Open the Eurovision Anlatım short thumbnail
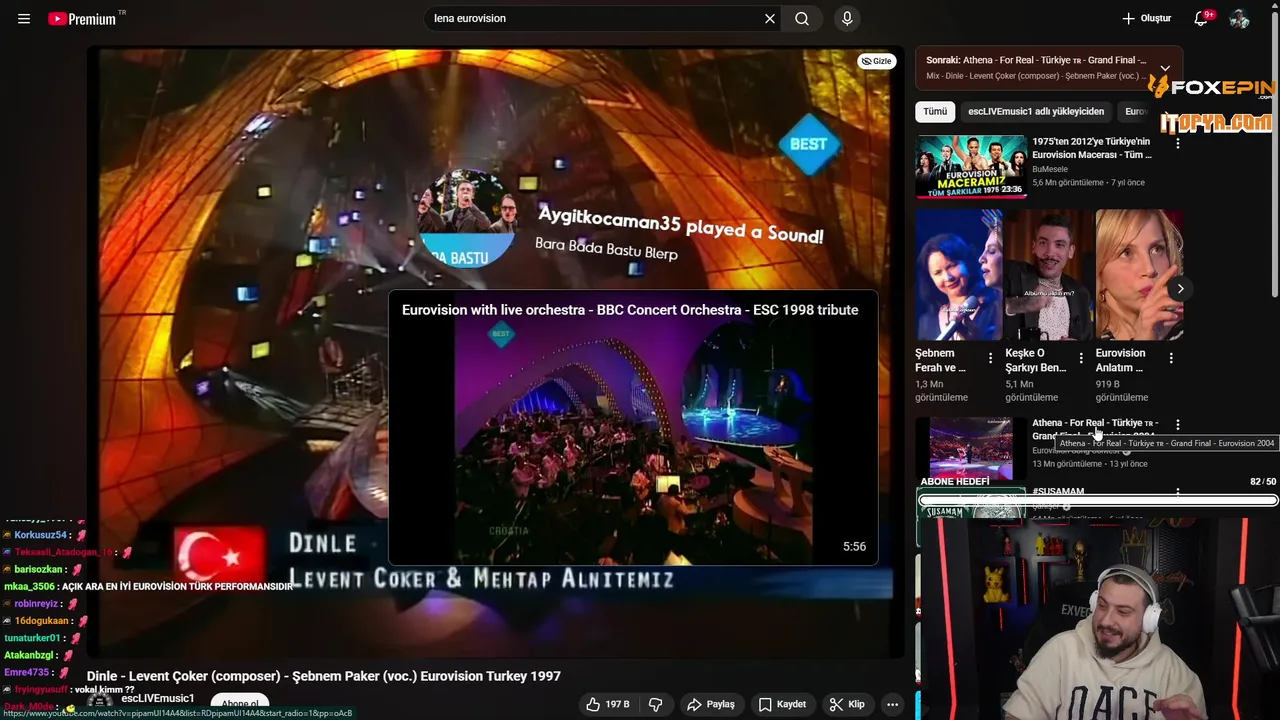Image resolution: width=1280 pixels, height=720 pixels. pyautogui.click(x=1139, y=275)
